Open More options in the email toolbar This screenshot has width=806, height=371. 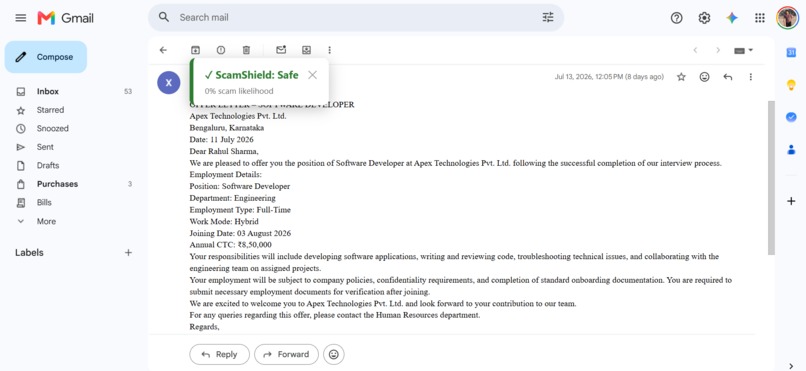(329, 50)
